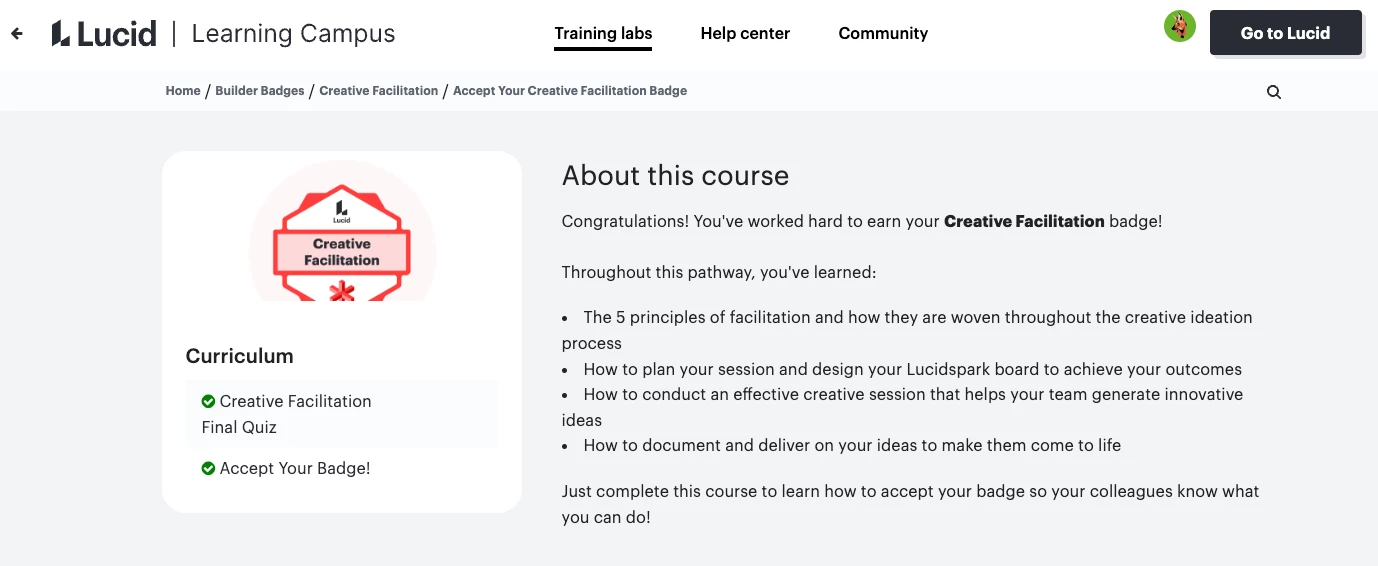Go to Home breadcrumb
This screenshot has height=566, width=1378.
(x=183, y=90)
